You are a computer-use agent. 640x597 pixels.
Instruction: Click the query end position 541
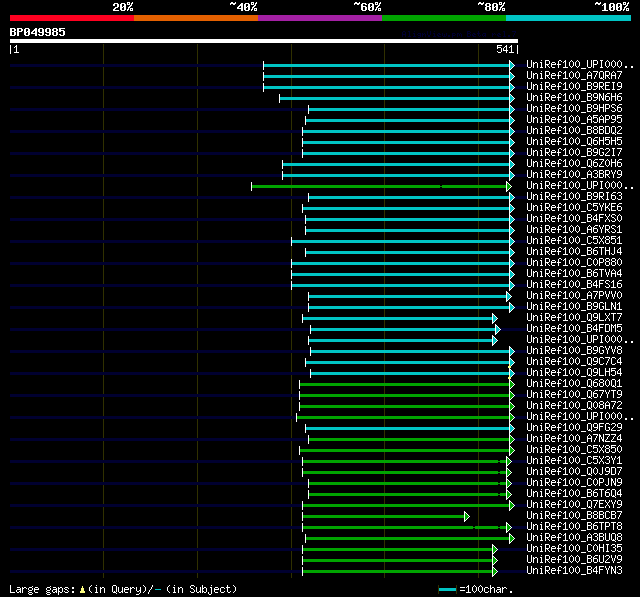[505, 49]
